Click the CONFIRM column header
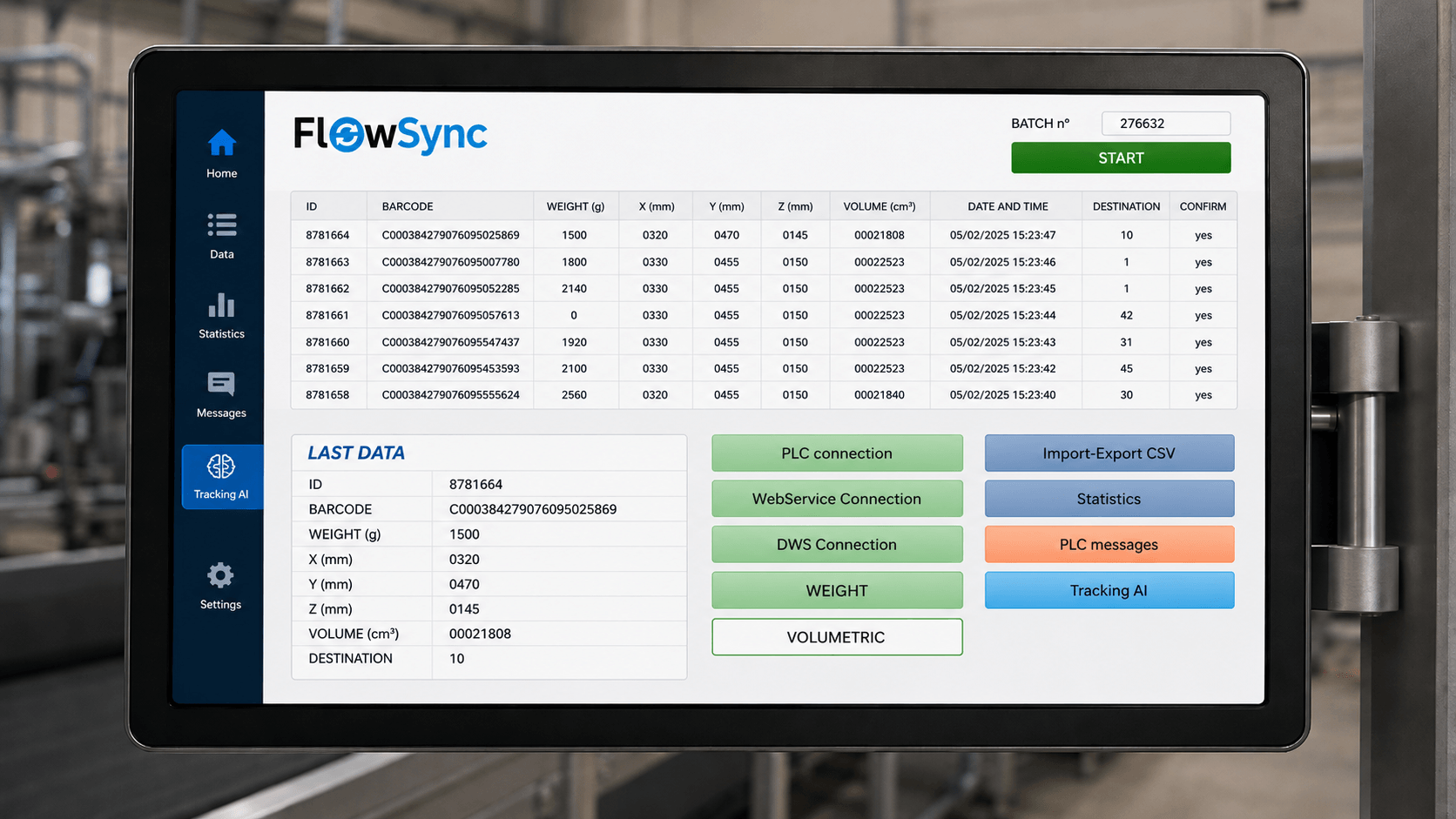The image size is (1456, 819). click(x=1203, y=206)
